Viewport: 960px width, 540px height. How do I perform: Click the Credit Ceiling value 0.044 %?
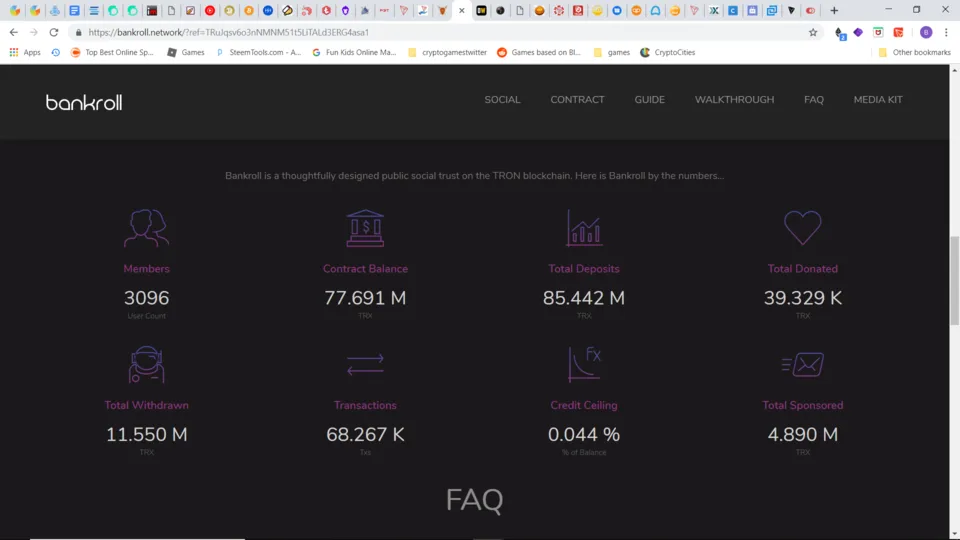584,435
